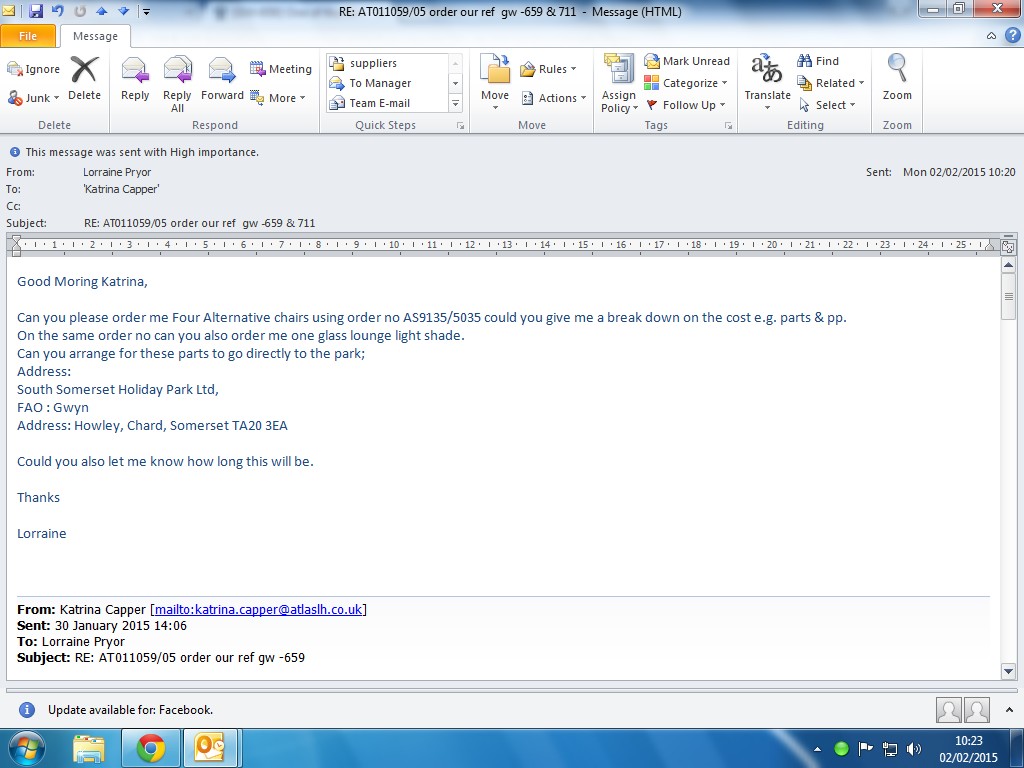Open the Tags dialog launcher
The height and width of the screenshot is (768, 1024).
[728, 125]
